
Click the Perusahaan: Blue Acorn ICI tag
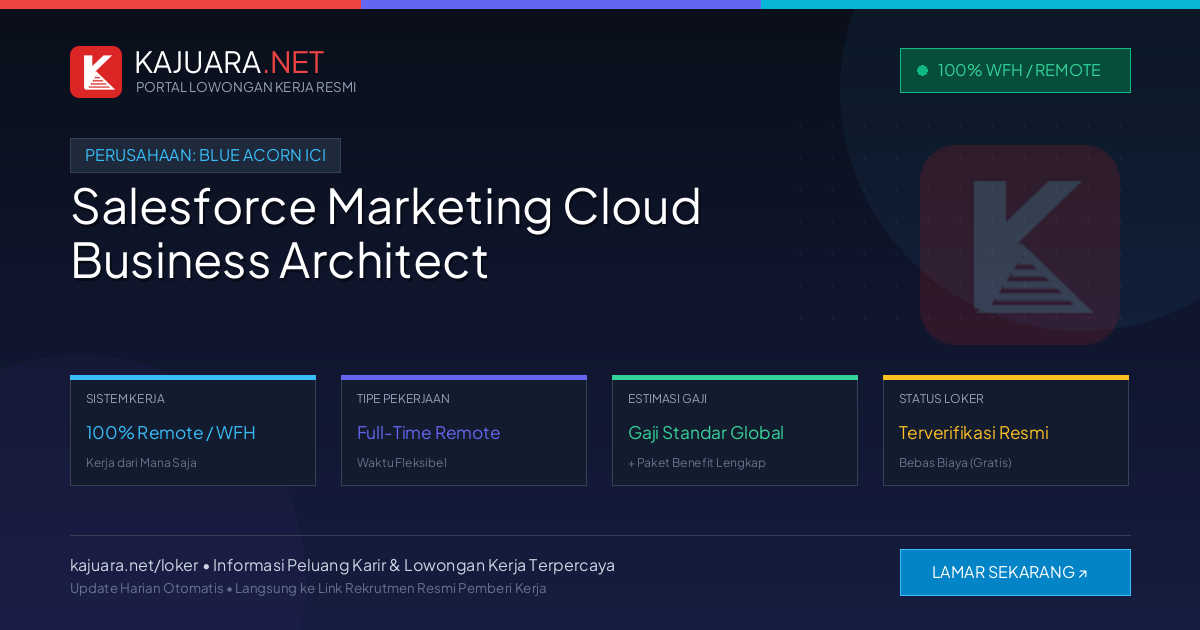205,155
